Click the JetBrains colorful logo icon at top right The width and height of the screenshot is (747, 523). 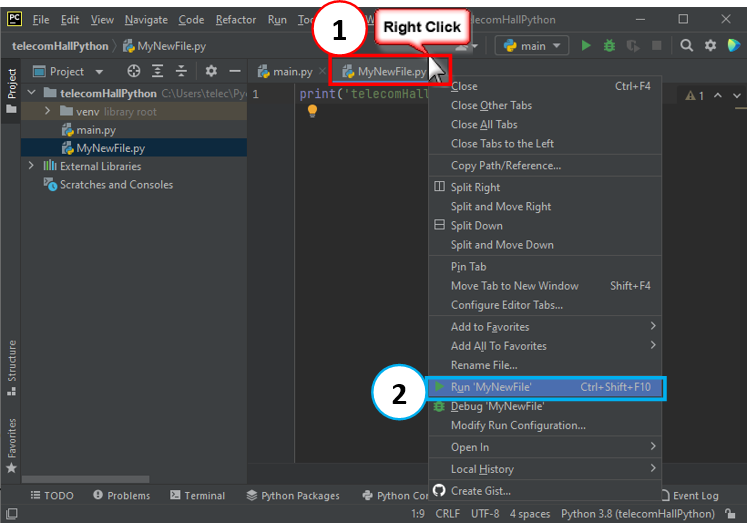tap(734, 46)
